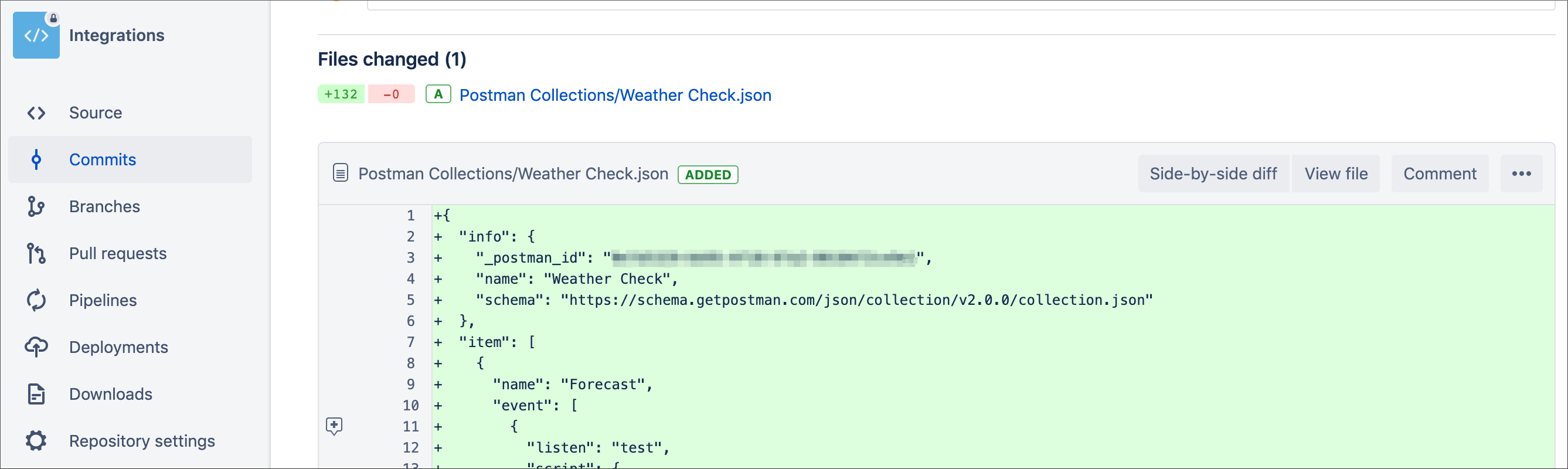Click the Integrations repository avatar icon
The width and height of the screenshot is (1568, 469).
(36, 35)
